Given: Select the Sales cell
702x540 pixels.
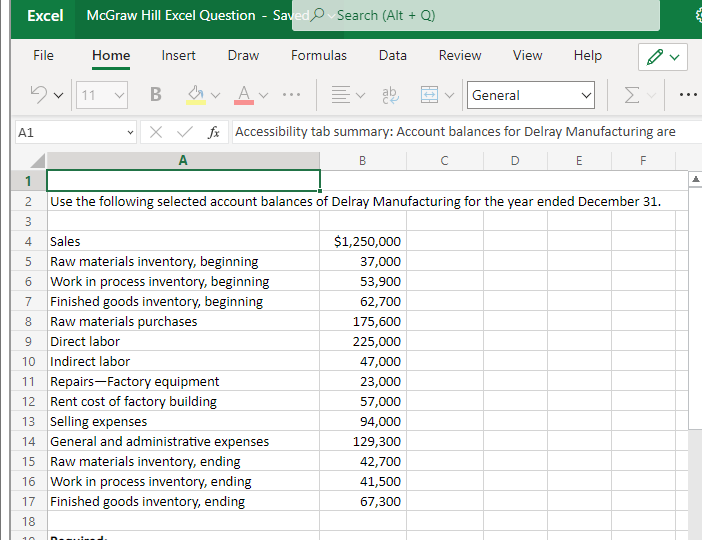Looking at the screenshot, I should pyautogui.click(x=183, y=241).
